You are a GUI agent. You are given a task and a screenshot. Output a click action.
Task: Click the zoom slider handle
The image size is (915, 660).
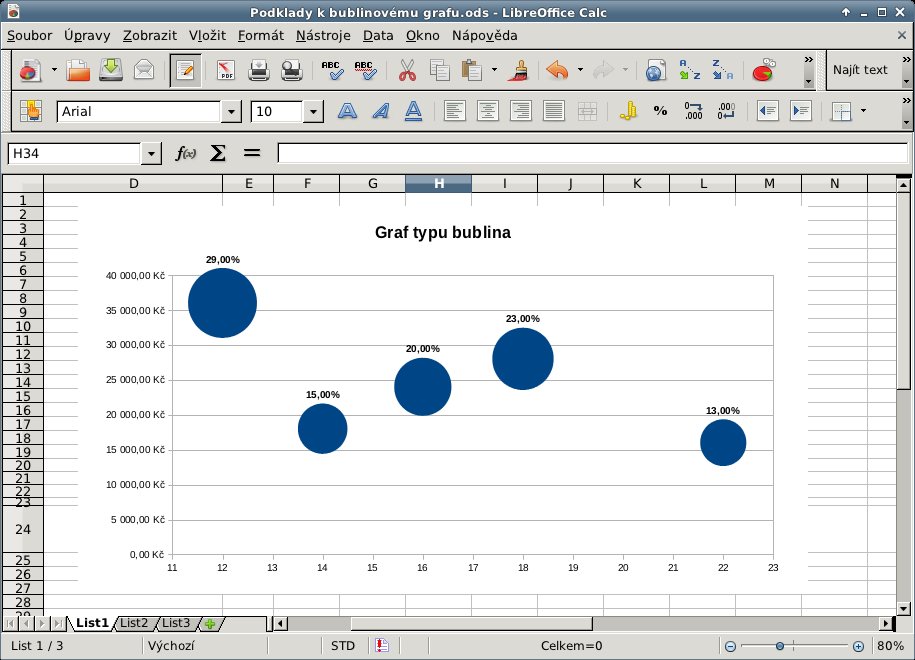(780, 646)
